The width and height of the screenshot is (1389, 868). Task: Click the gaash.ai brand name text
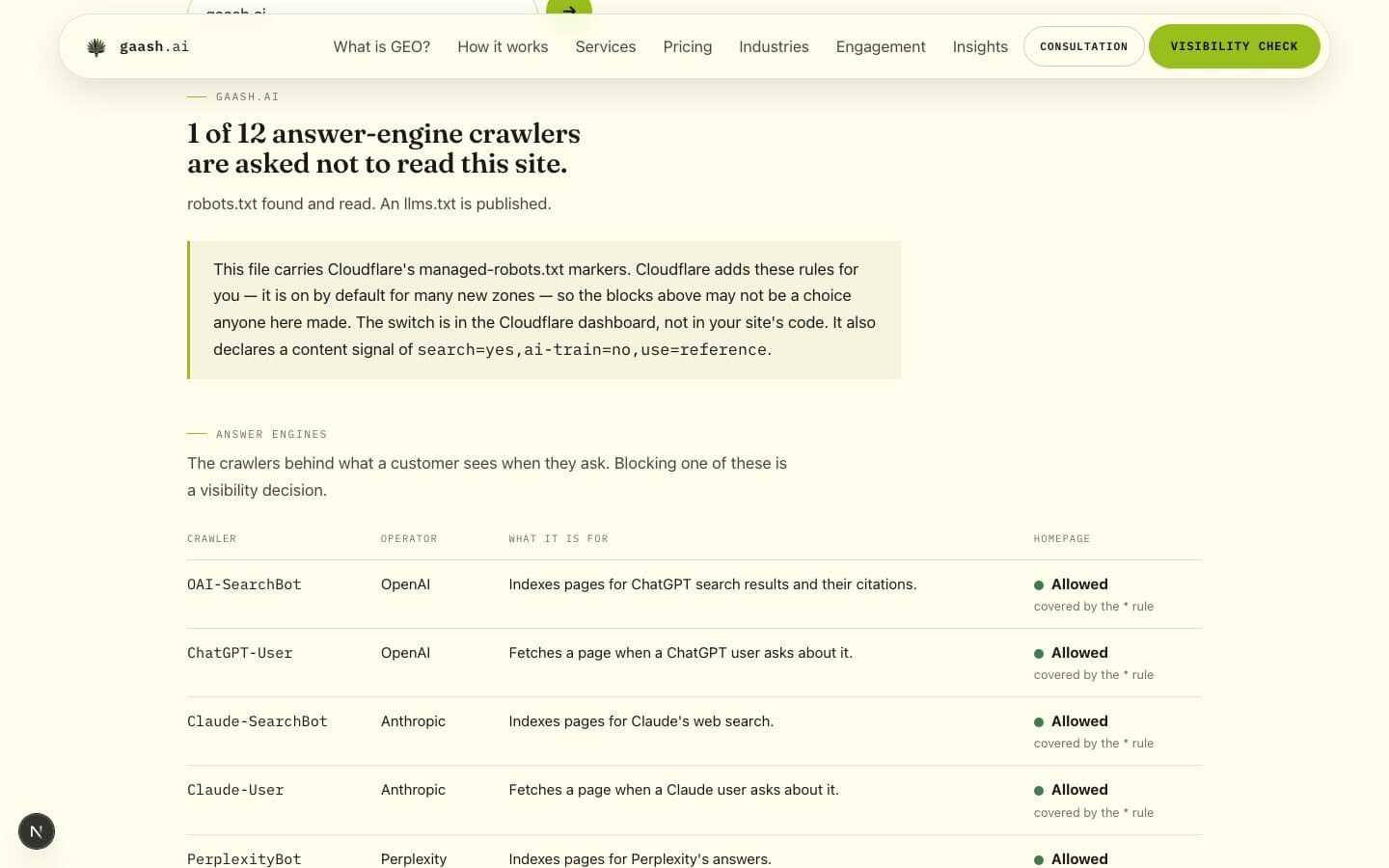coord(154,46)
